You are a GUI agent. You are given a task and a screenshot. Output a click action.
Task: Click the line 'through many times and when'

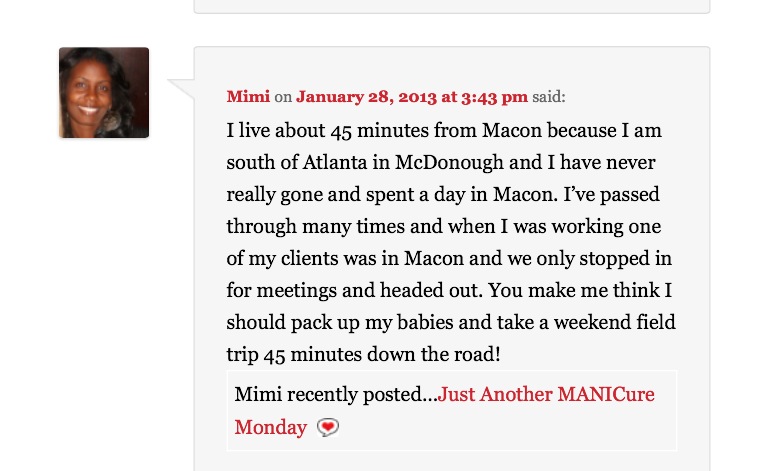(443, 227)
